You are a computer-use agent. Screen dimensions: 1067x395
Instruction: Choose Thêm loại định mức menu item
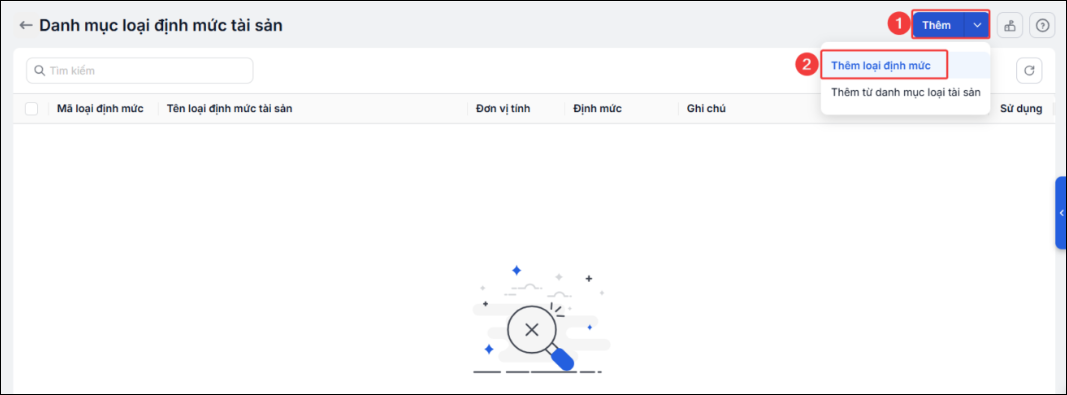click(881, 65)
